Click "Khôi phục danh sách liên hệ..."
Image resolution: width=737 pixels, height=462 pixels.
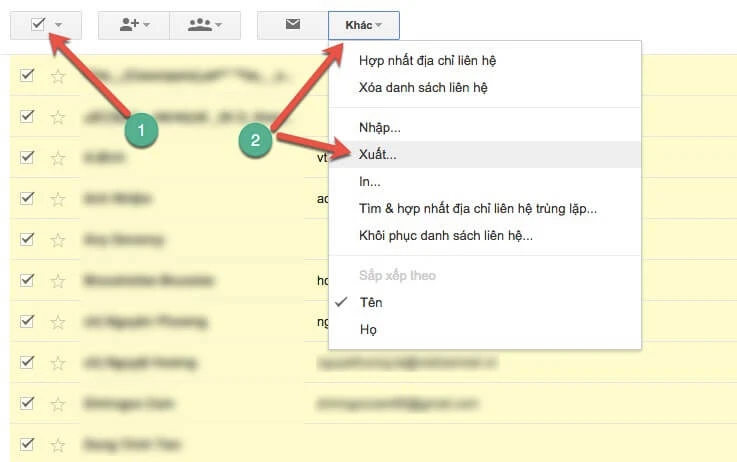pyautogui.click(x=445, y=236)
